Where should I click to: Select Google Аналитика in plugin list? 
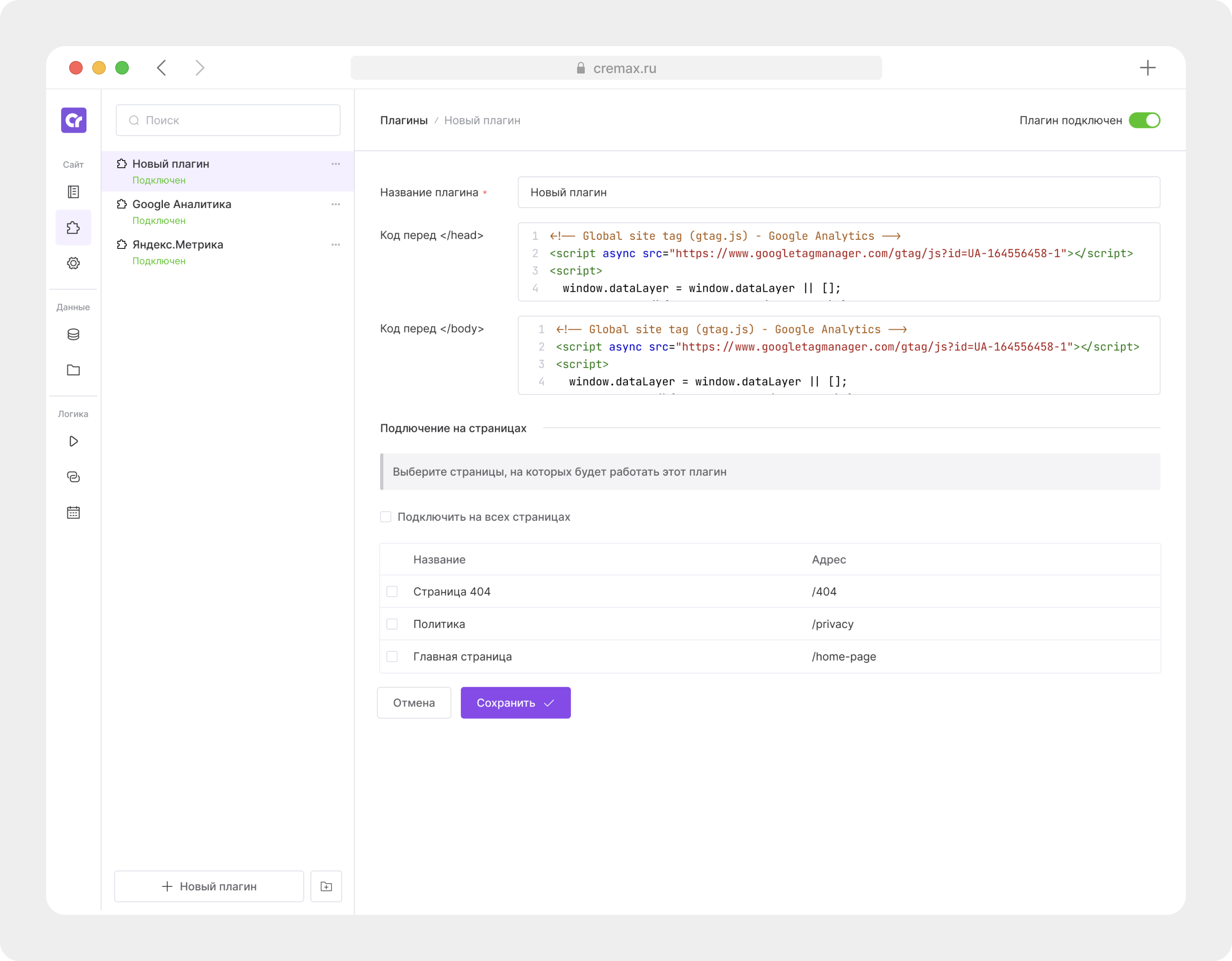click(227, 211)
